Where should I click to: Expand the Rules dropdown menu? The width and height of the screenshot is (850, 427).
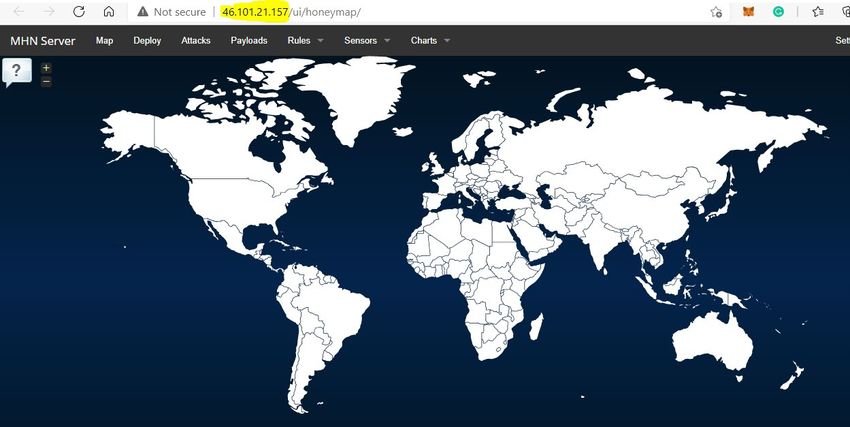point(306,41)
